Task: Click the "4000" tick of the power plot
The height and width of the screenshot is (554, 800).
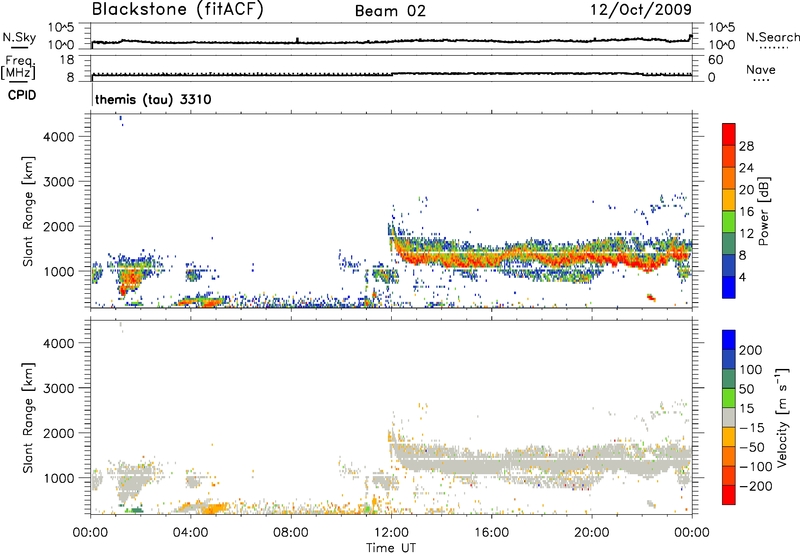Action: pyautogui.click(x=59, y=137)
